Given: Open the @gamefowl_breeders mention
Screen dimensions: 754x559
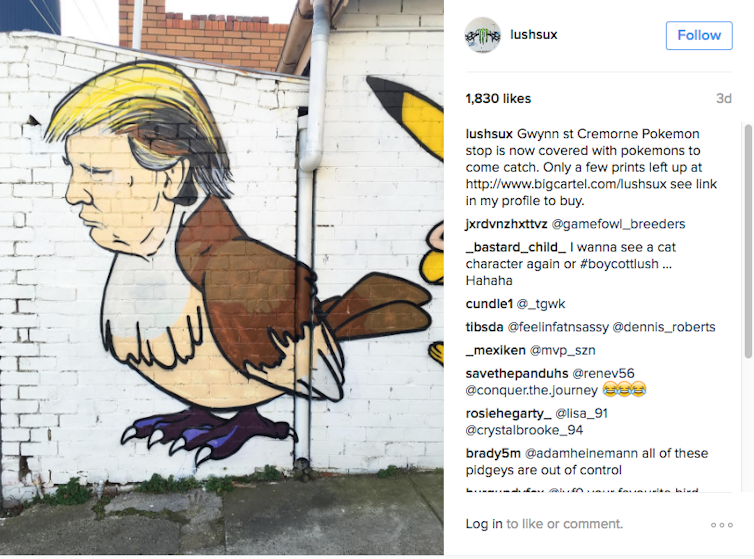Looking at the screenshot, I should (618, 224).
